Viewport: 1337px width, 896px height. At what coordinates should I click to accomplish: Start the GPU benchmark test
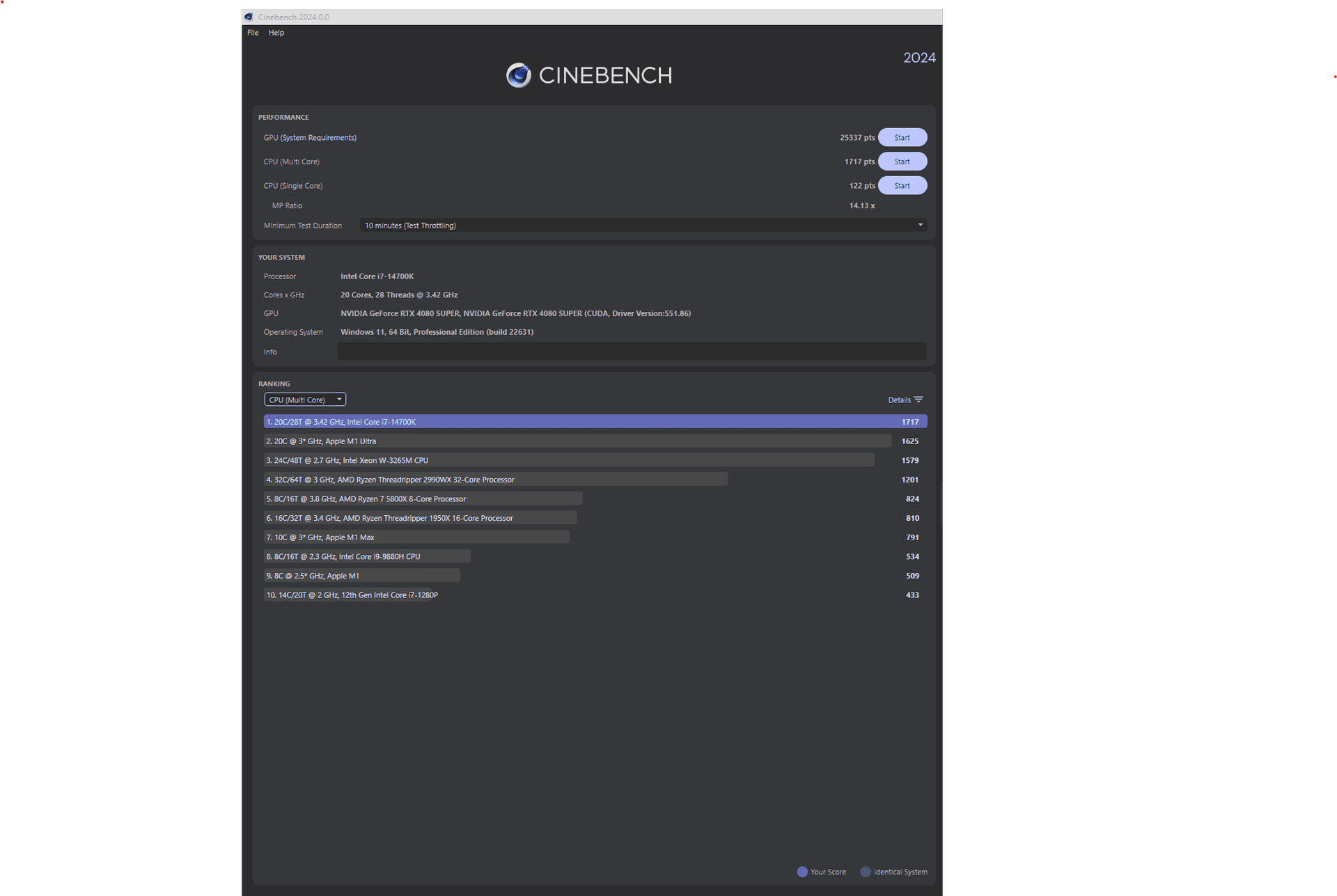point(902,138)
